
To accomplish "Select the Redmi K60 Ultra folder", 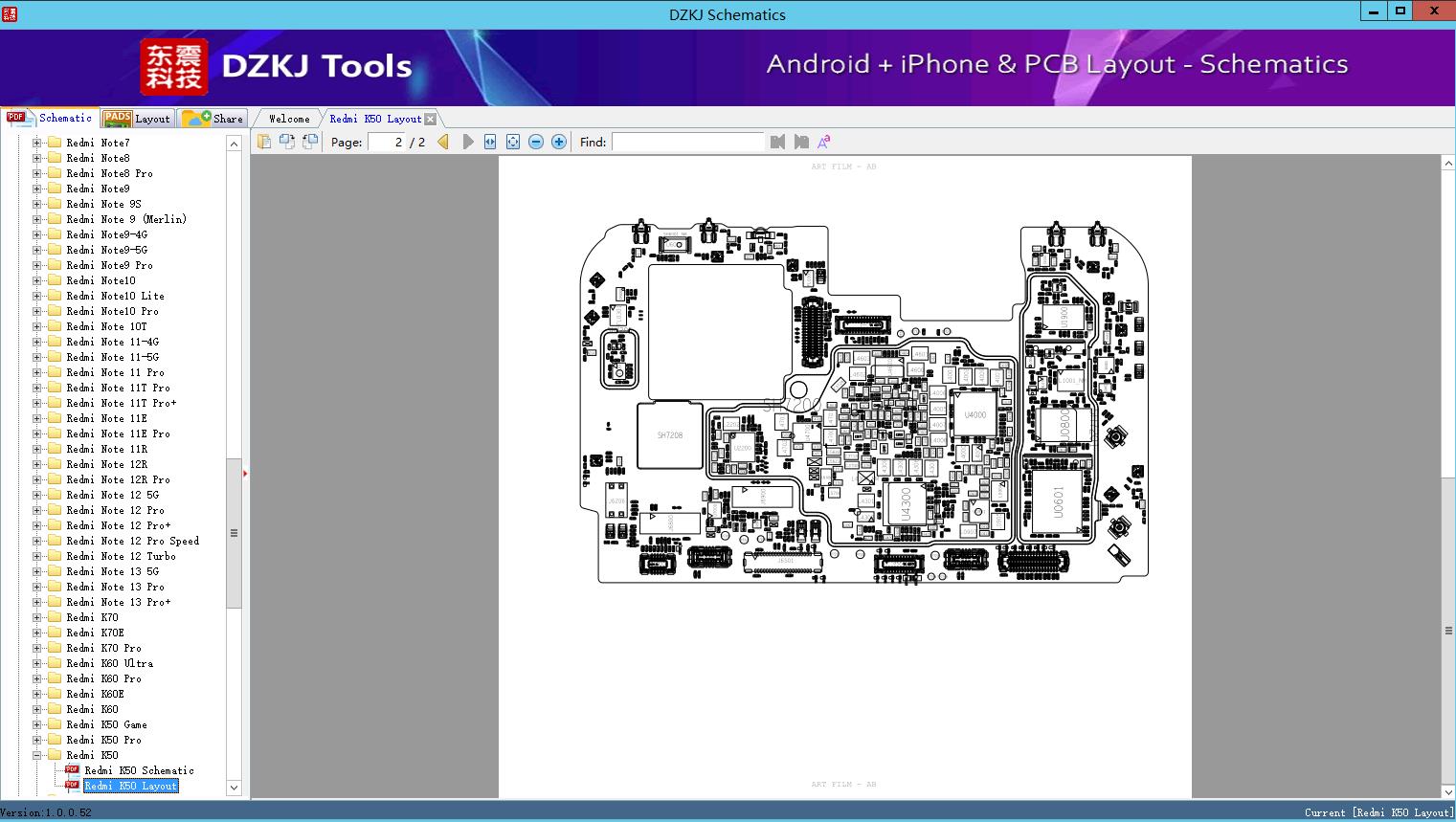I will (109, 663).
